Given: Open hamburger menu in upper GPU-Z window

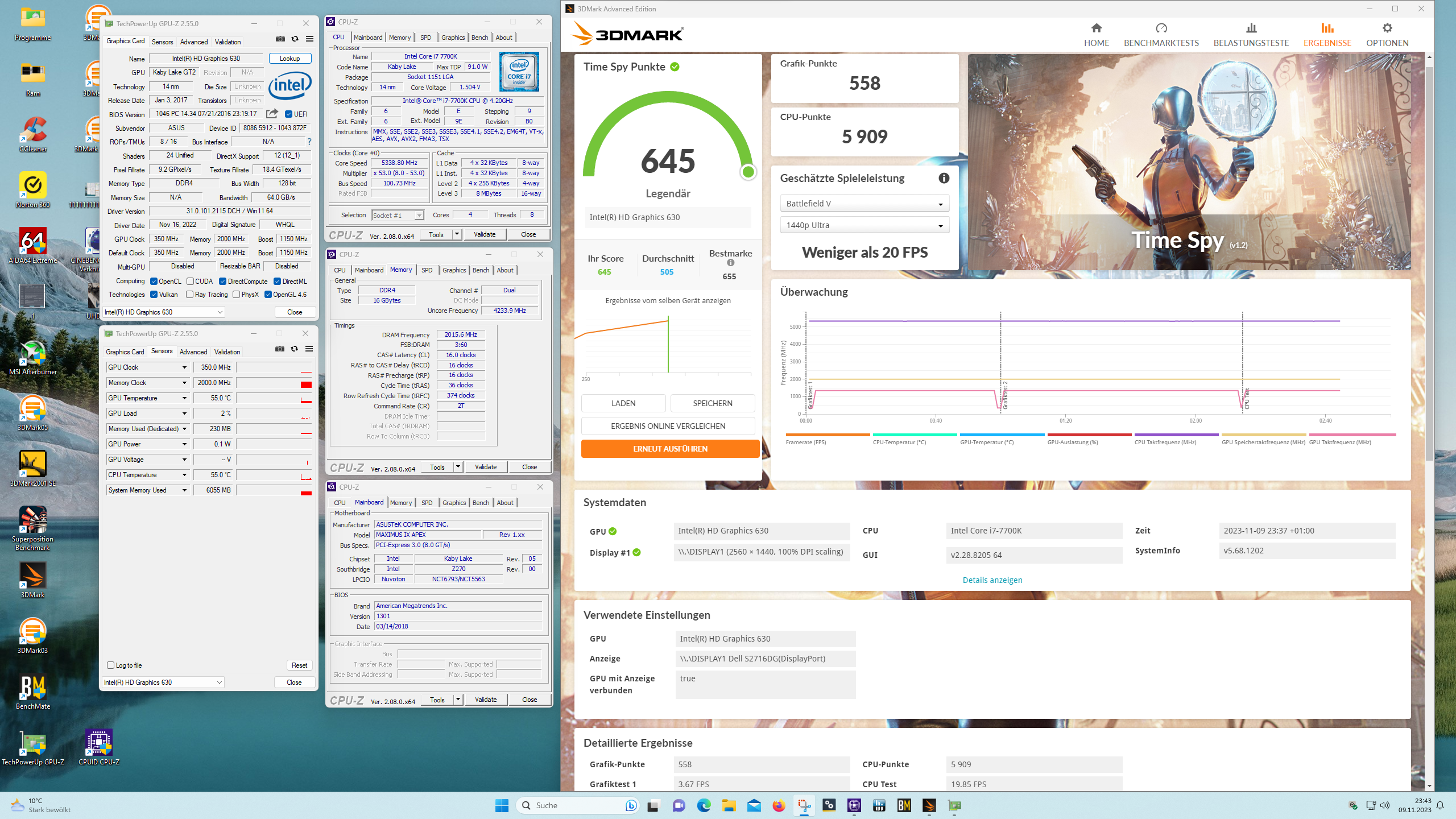Looking at the screenshot, I should (309, 39).
